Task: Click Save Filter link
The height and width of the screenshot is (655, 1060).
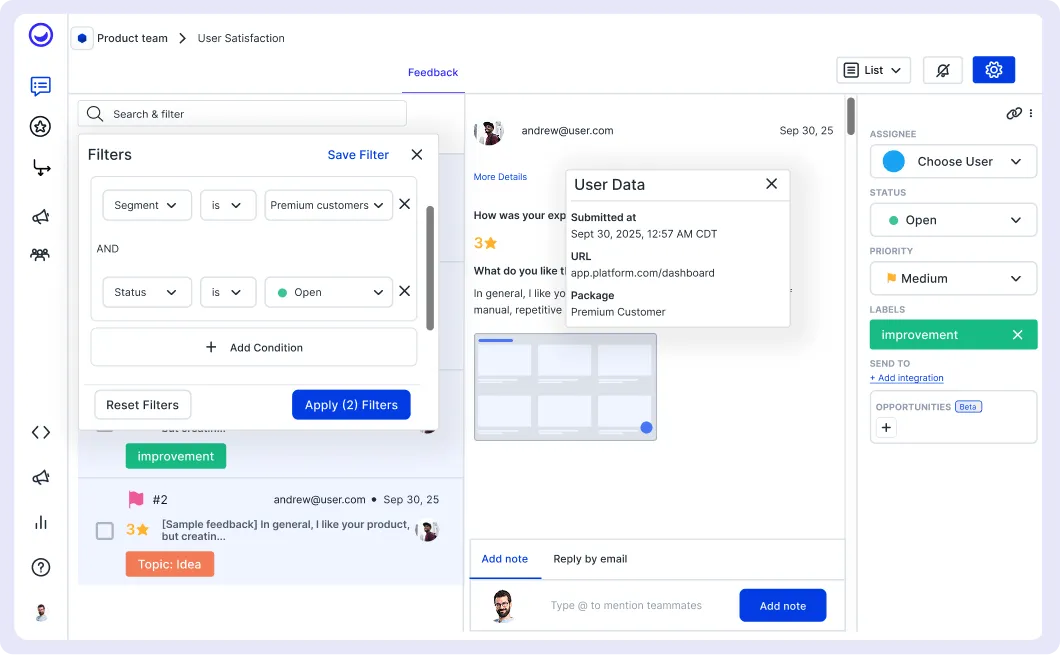Action: point(358,155)
